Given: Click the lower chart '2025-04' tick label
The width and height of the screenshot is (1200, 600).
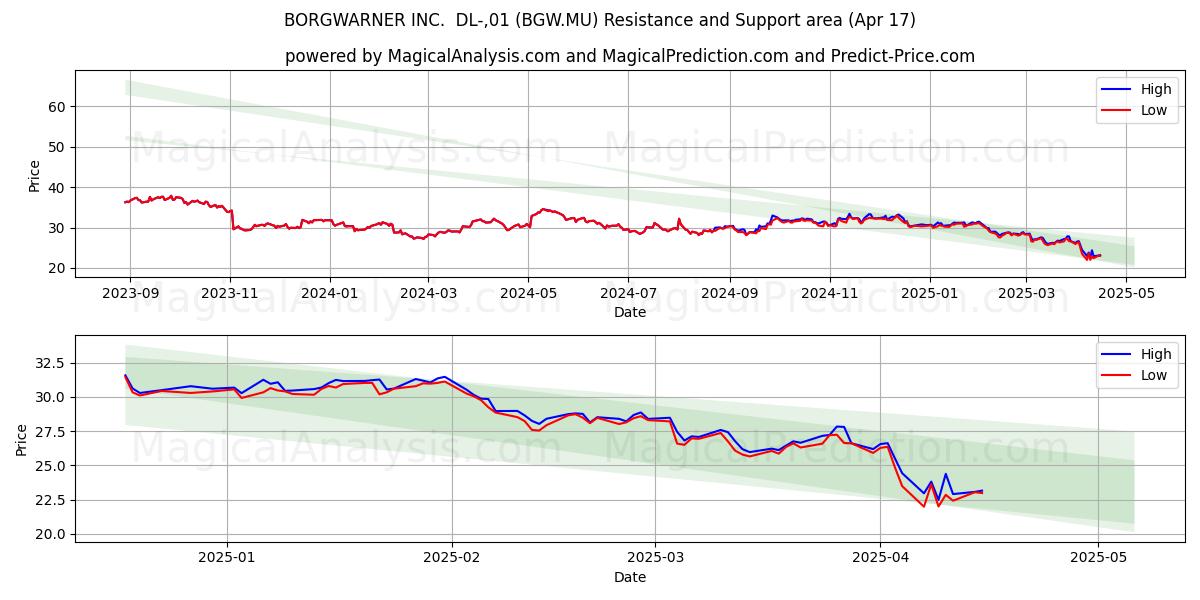Looking at the screenshot, I should pos(880,558).
